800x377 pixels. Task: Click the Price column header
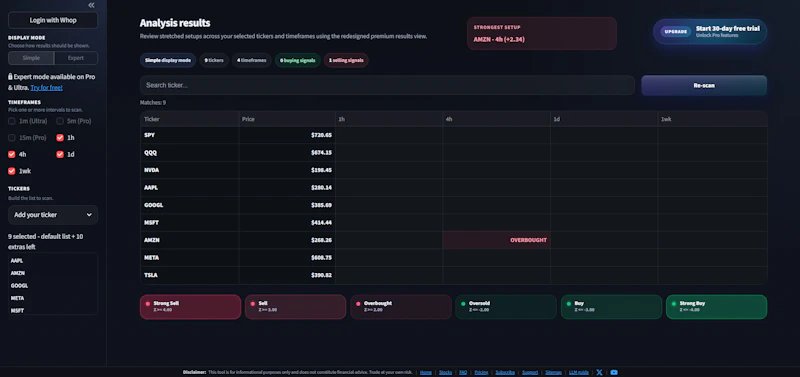click(287, 119)
